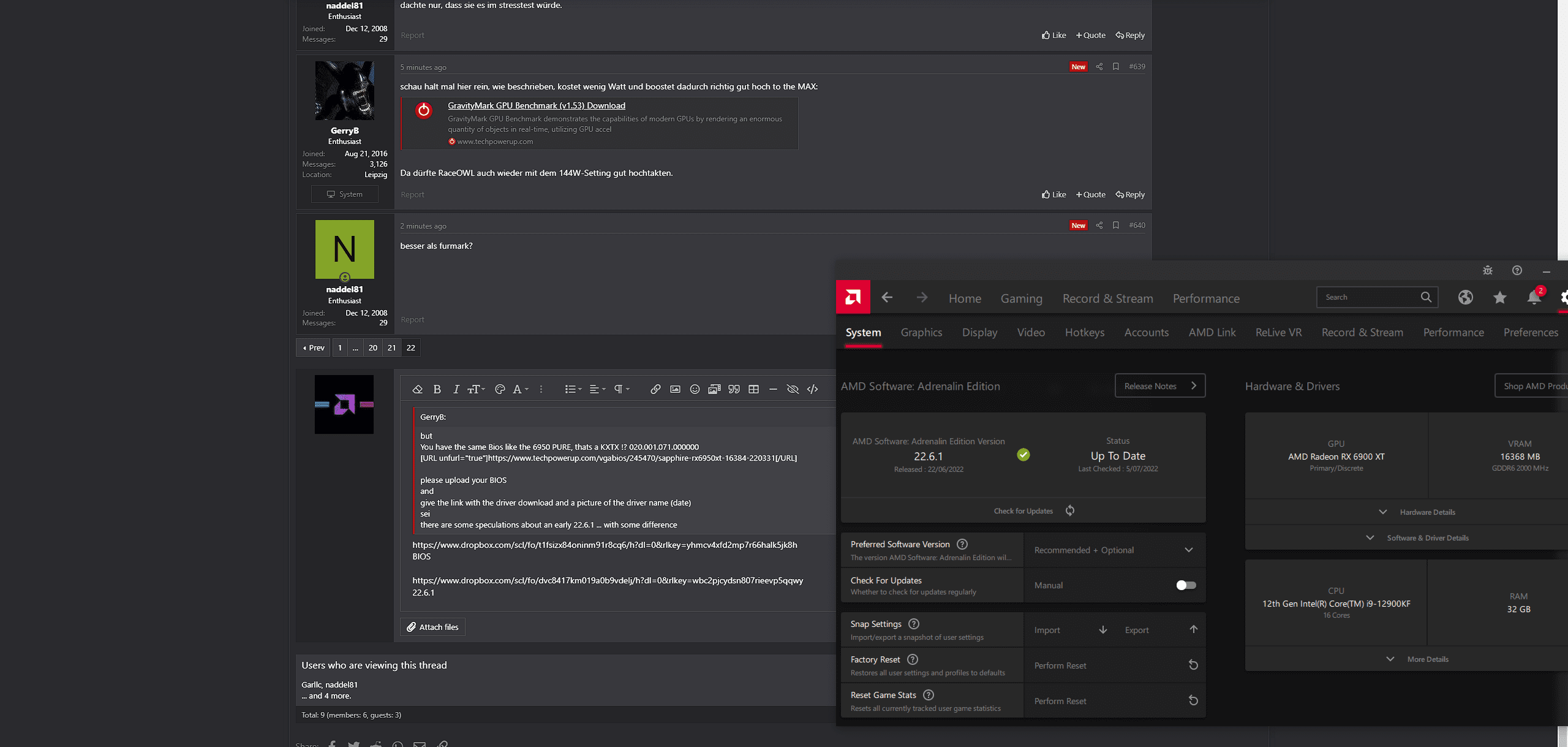Screen dimensions: 1568x747
Task: Click the forward arrow in AMD Software
Action: coord(922,298)
